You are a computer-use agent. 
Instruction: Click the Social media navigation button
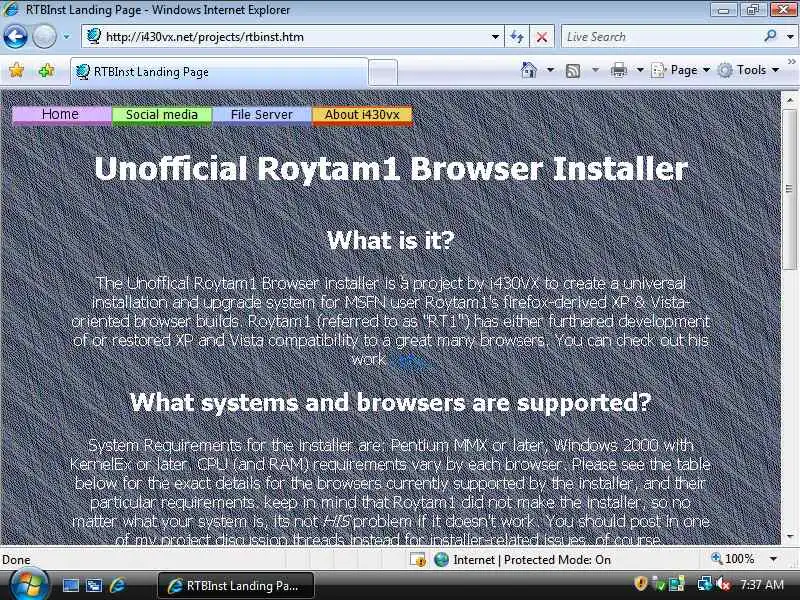pos(162,115)
